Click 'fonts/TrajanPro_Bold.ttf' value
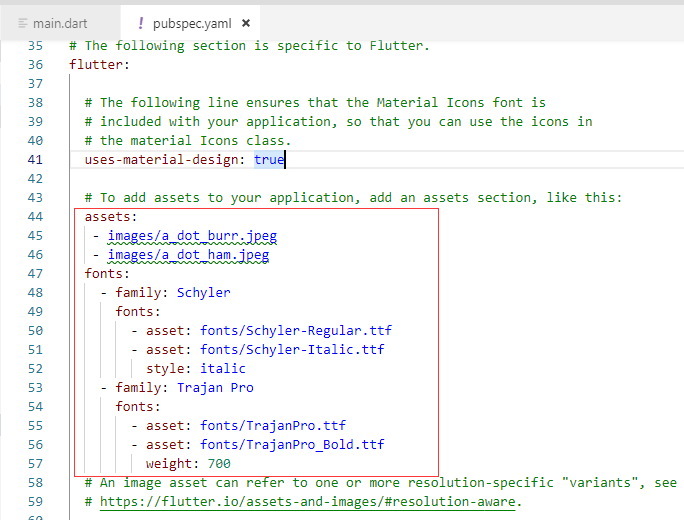This screenshot has width=684, height=520. 292,445
